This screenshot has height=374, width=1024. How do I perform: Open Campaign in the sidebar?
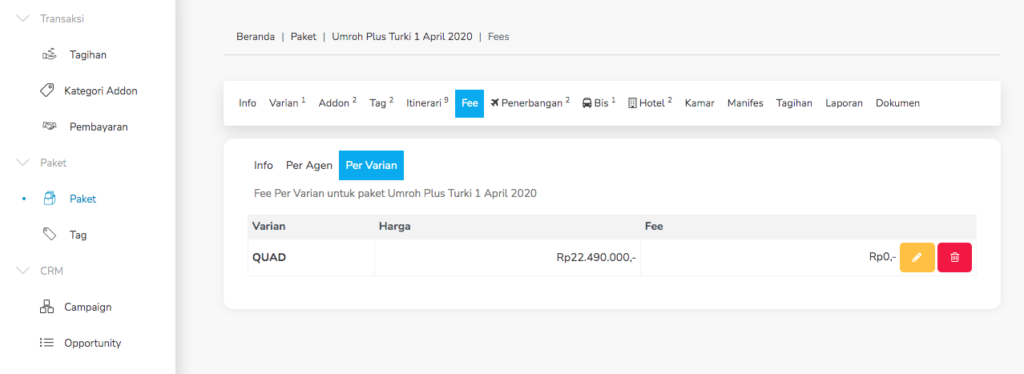pos(88,307)
